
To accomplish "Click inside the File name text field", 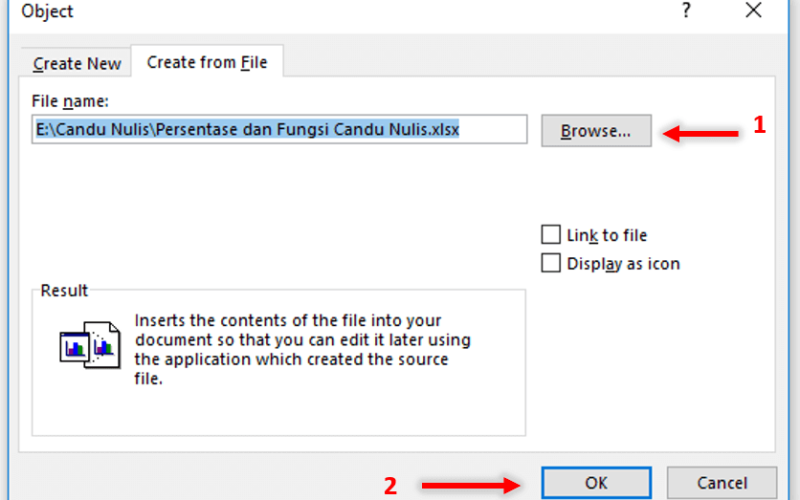I will coord(279,129).
